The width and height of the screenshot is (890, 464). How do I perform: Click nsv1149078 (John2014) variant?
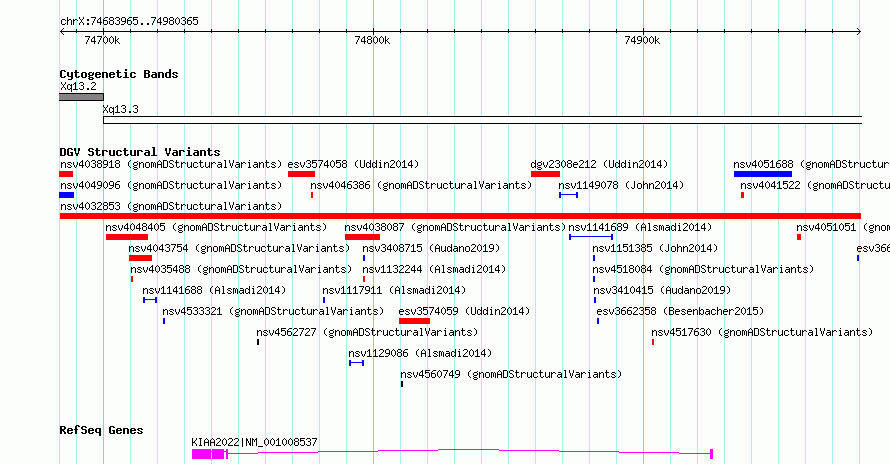[621, 186]
